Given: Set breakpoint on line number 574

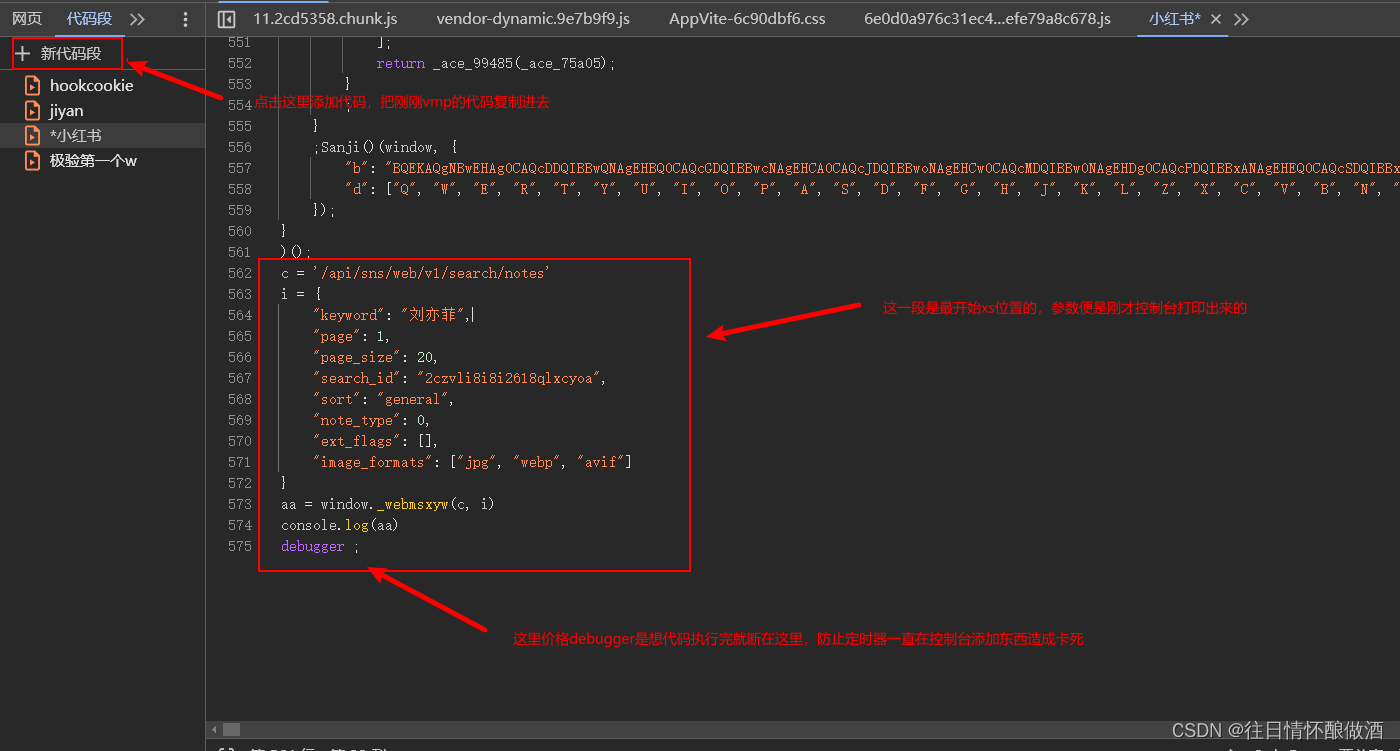Looking at the screenshot, I should click(x=240, y=525).
